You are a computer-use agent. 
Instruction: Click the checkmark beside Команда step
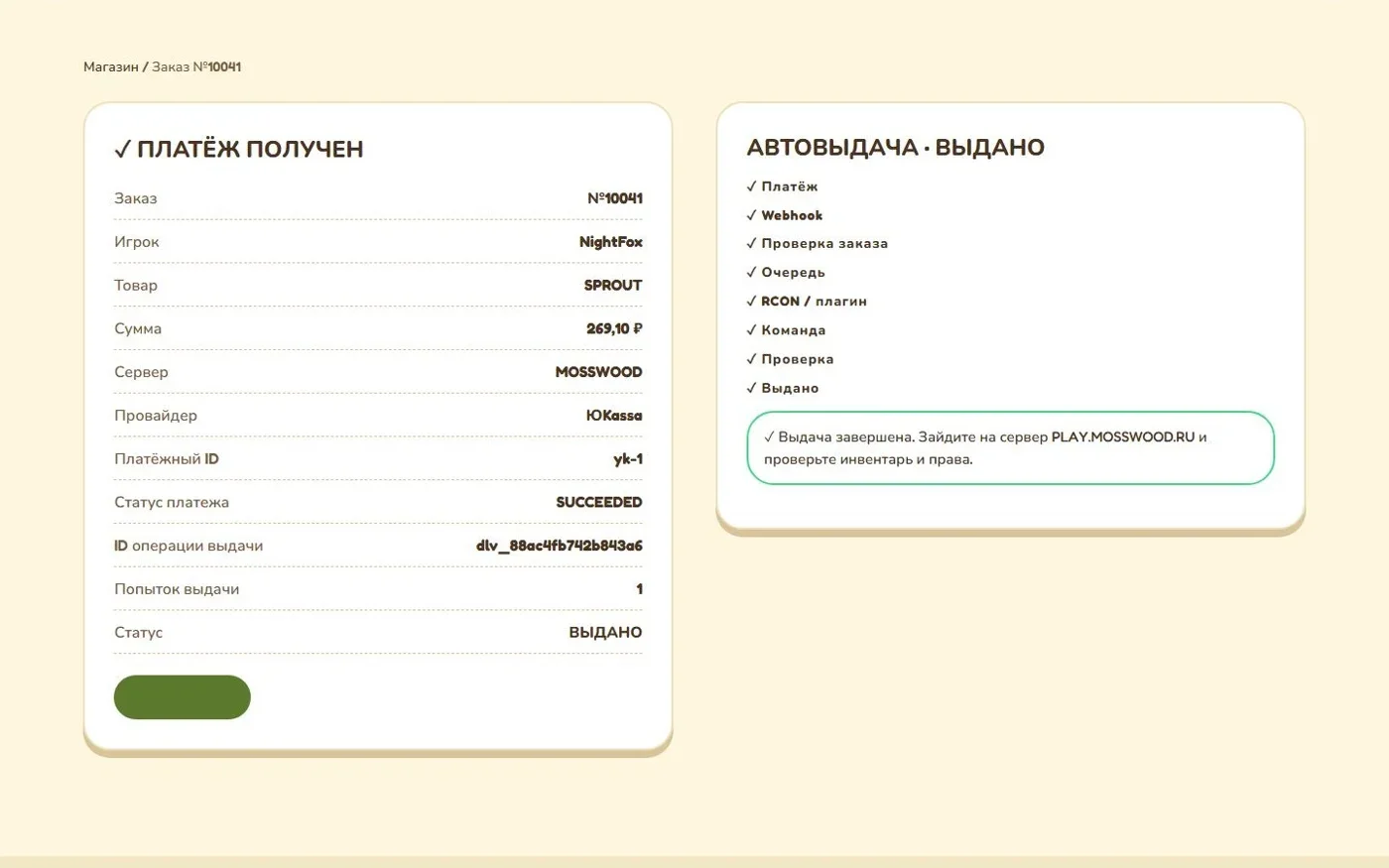coord(751,330)
